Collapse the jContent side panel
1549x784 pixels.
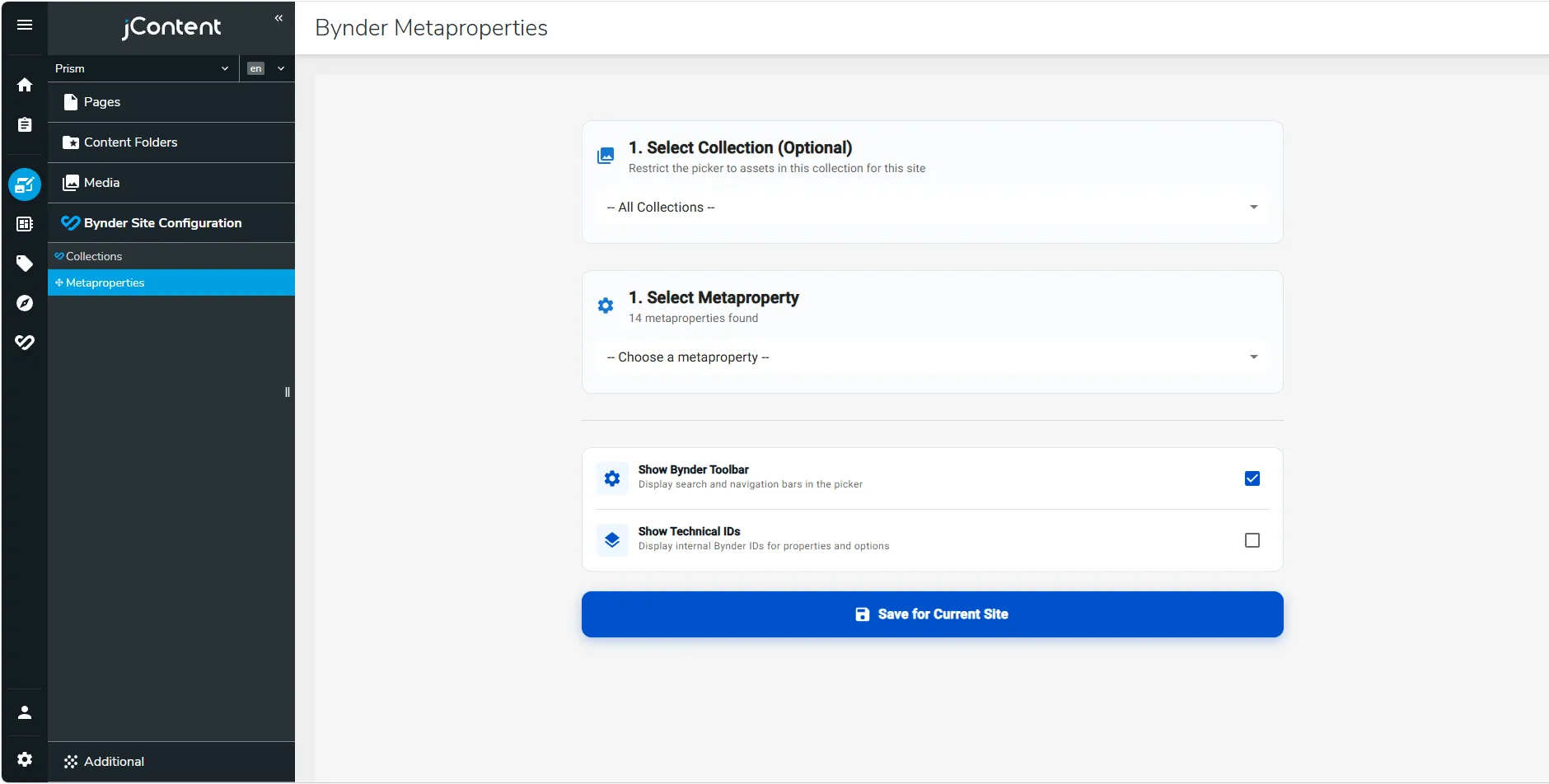coord(278,18)
